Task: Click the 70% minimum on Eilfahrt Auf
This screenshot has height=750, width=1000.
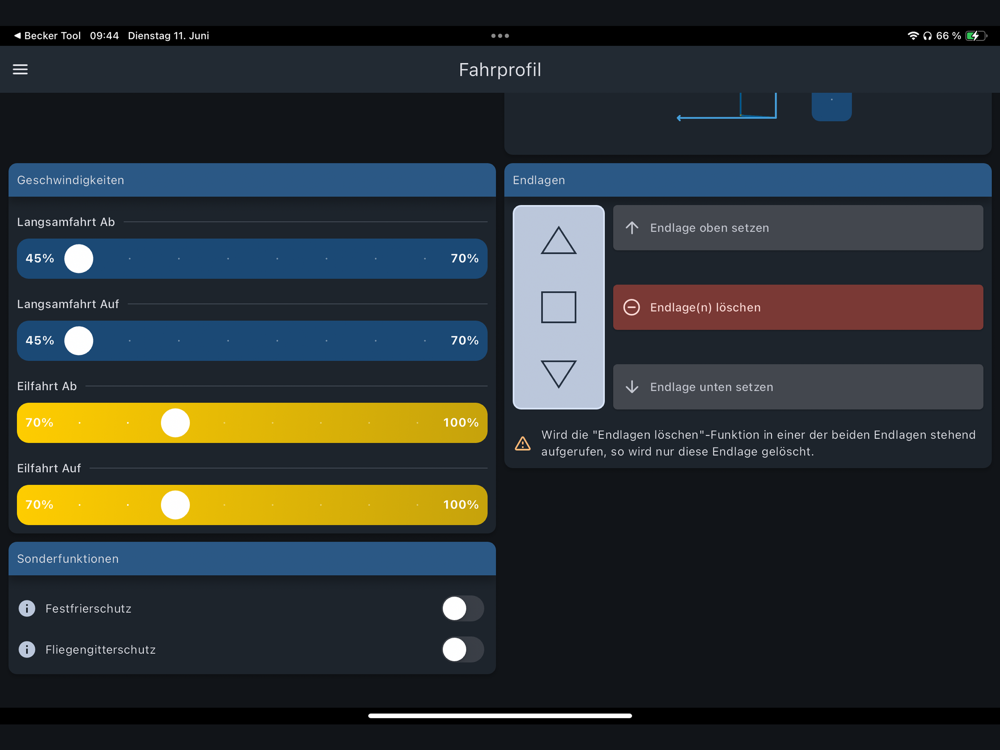Action: [39, 505]
